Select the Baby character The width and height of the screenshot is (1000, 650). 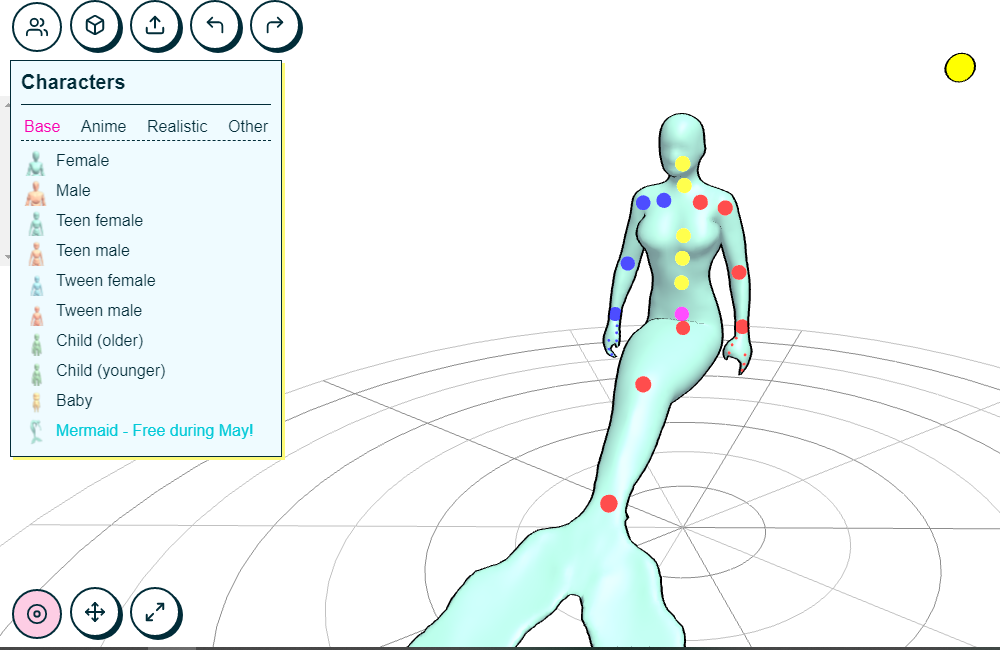[75, 401]
